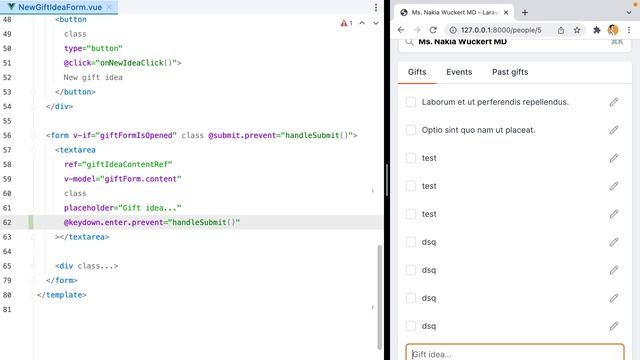Check the second dsq gift checkbox
Viewport: 640px width, 360px height.
coord(411,270)
